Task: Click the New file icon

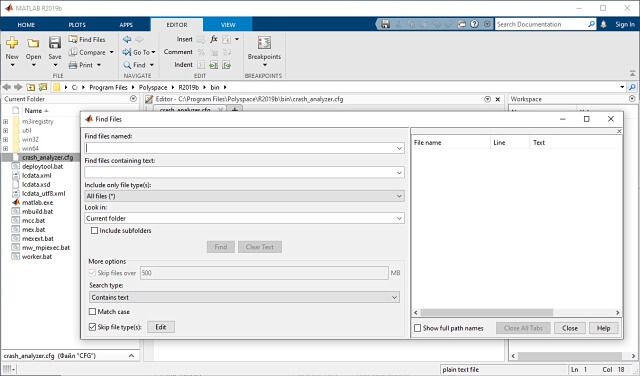Action: point(12,42)
